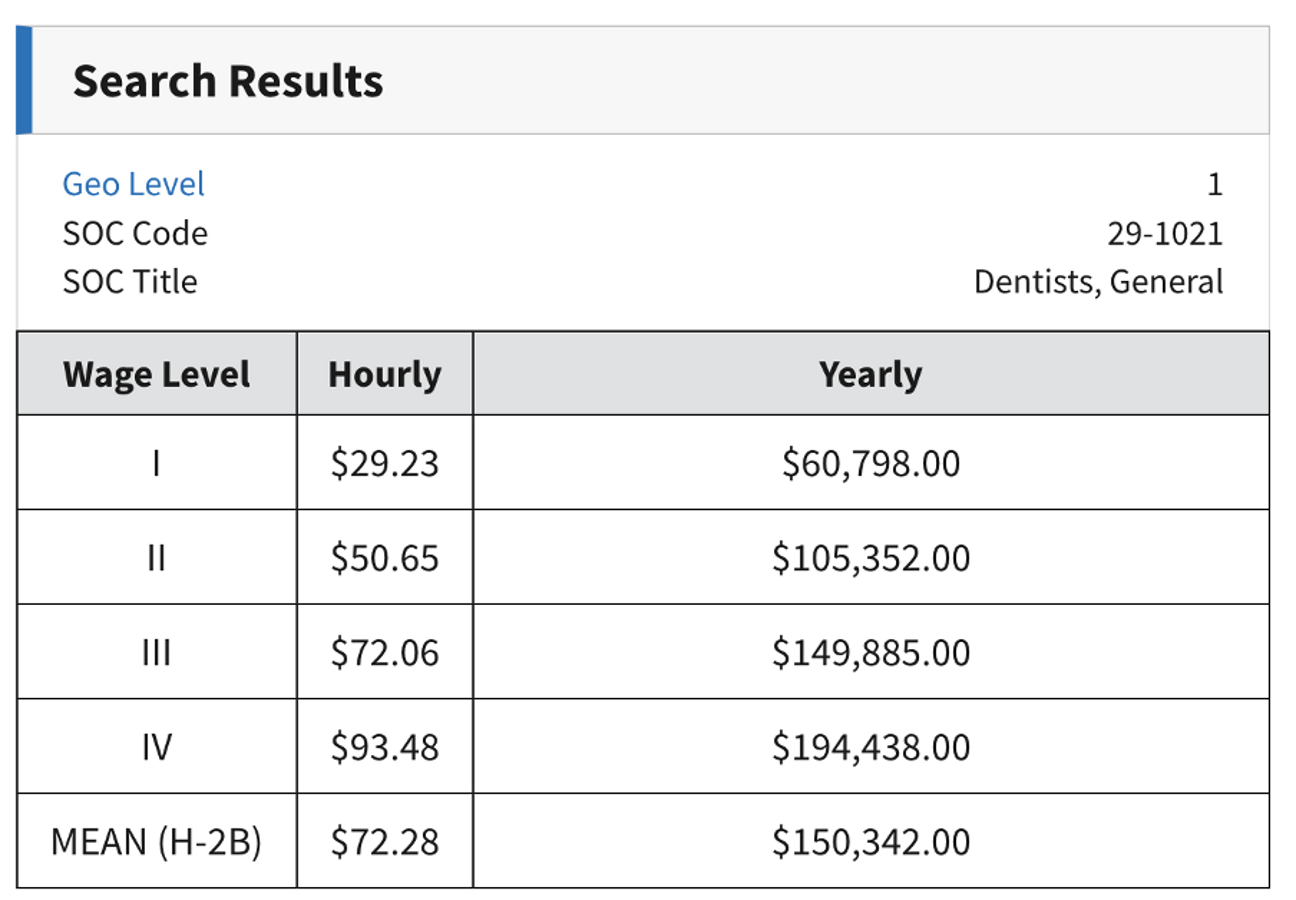The width and height of the screenshot is (1296, 900).
Task: Click the $194,438.00 yearly wage cell
Action: (x=870, y=747)
